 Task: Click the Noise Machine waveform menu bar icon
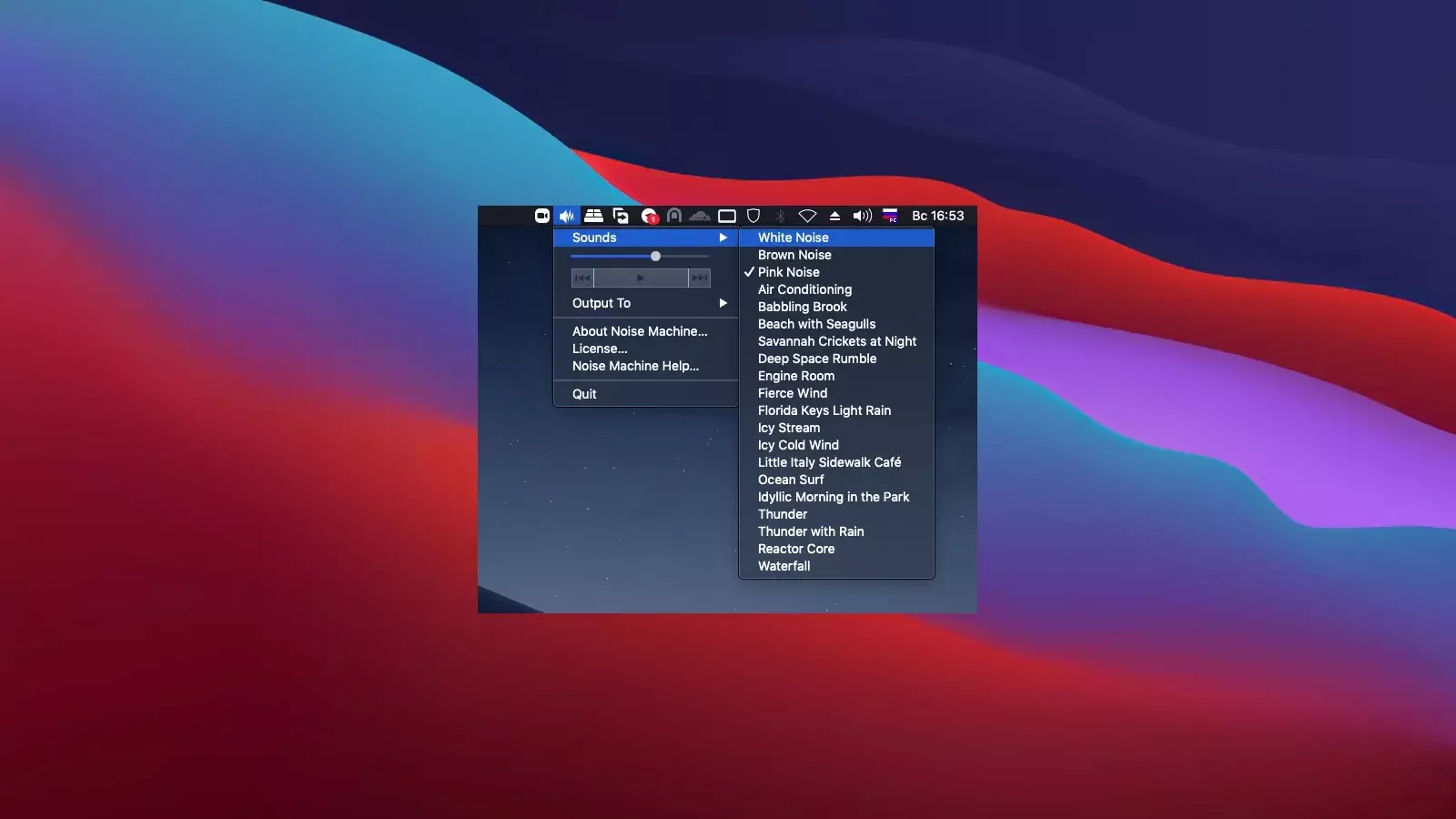point(567,216)
